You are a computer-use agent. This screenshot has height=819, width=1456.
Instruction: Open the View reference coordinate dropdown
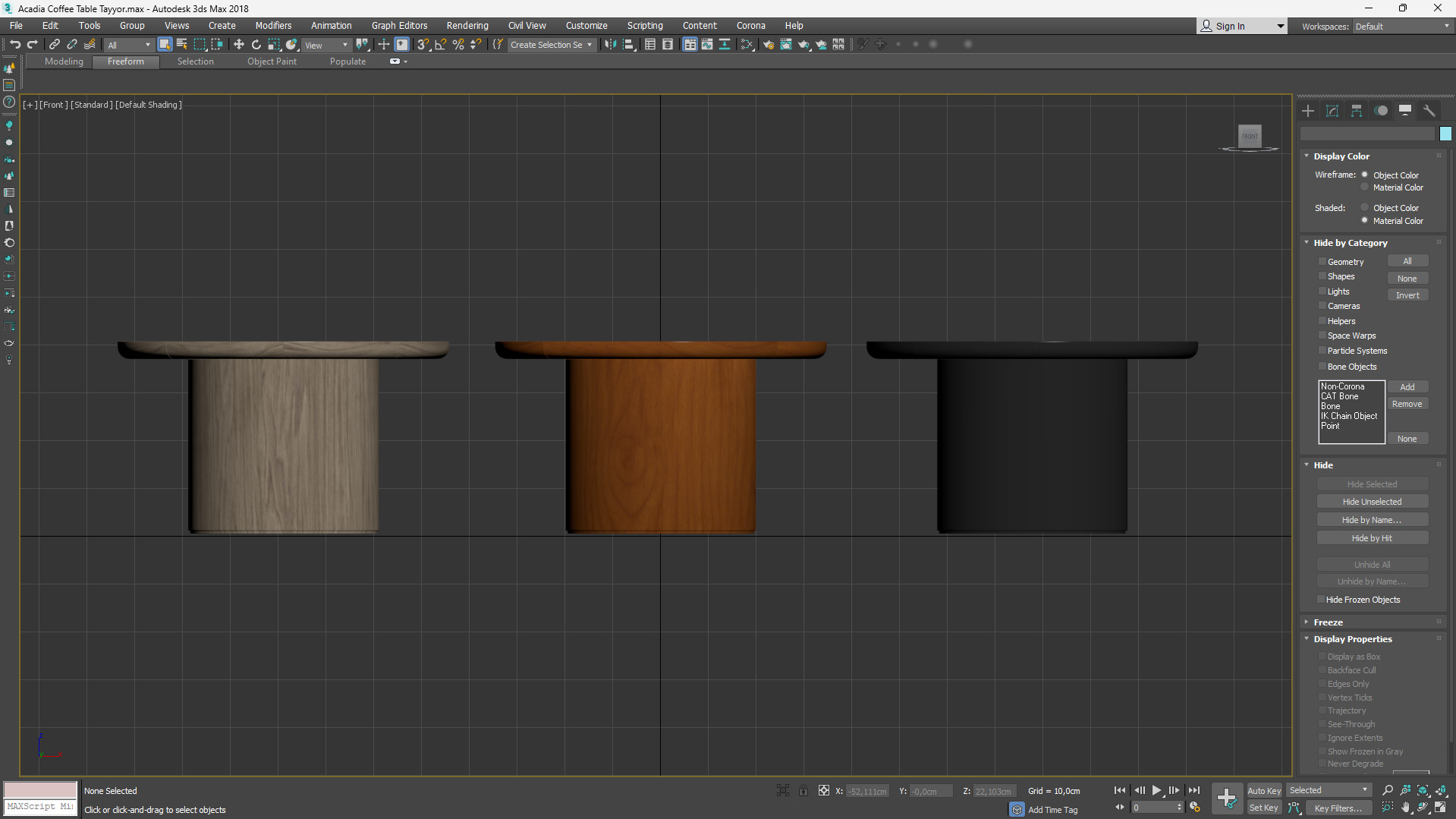click(326, 45)
